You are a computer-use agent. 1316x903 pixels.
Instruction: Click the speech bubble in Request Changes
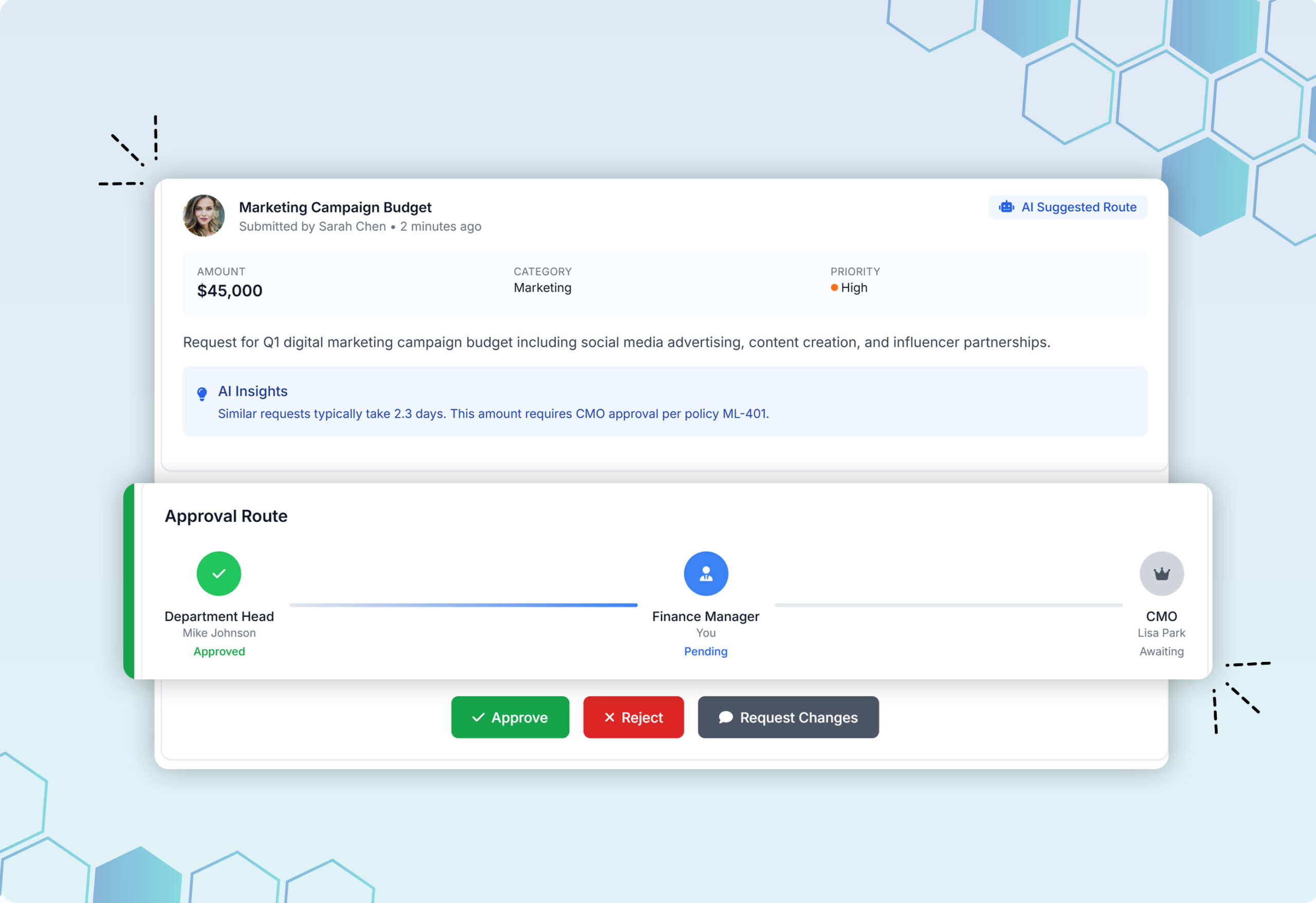pos(725,717)
